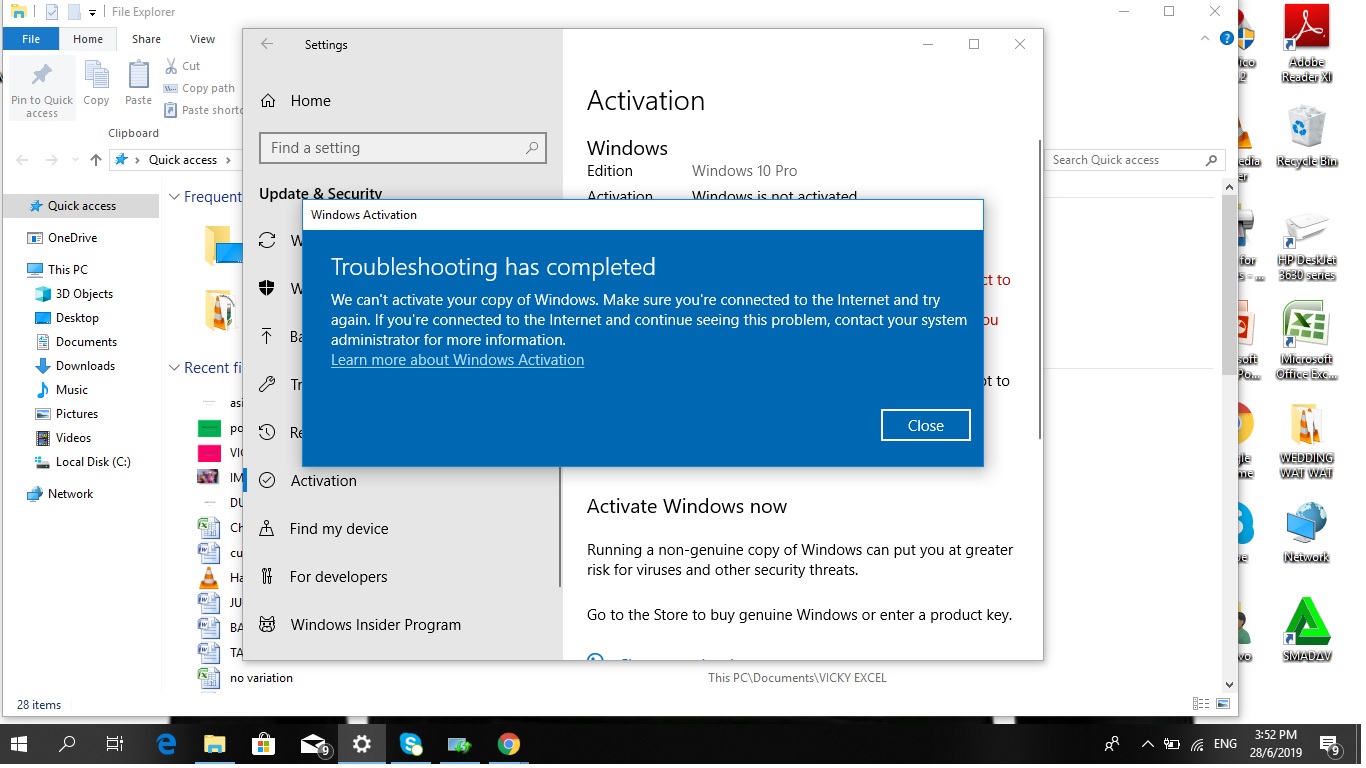
Task: Open Music in navigation tree
Action: tap(72, 390)
